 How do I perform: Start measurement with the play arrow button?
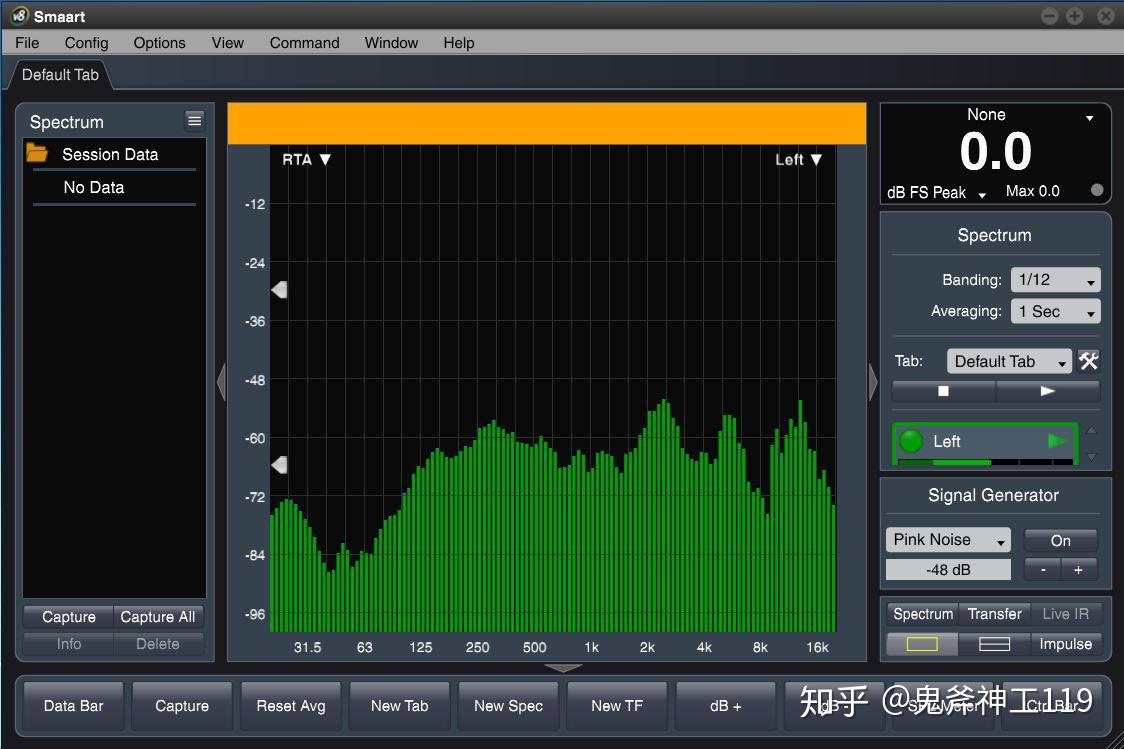[x=1047, y=391]
